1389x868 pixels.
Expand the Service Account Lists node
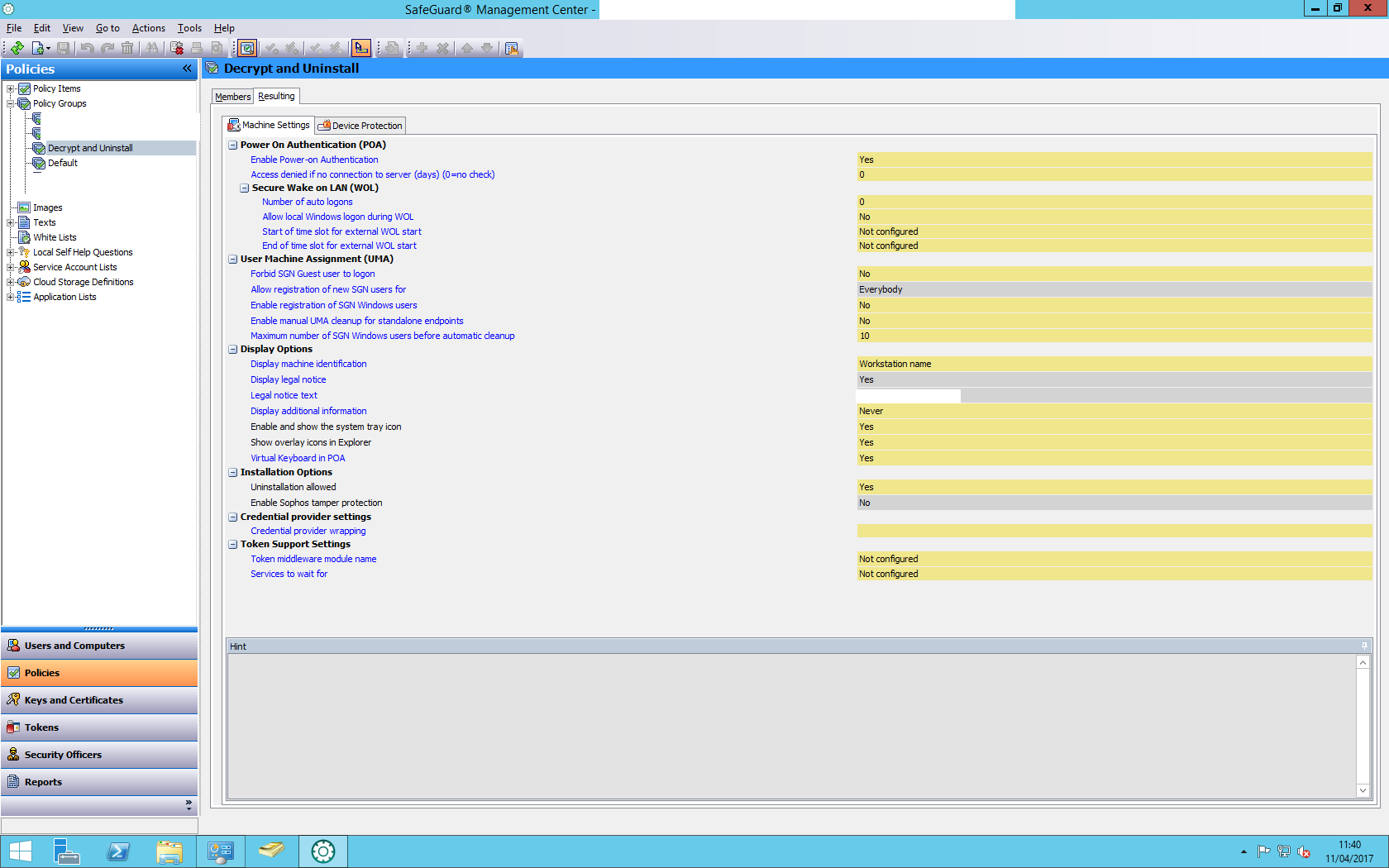(x=11, y=267)
